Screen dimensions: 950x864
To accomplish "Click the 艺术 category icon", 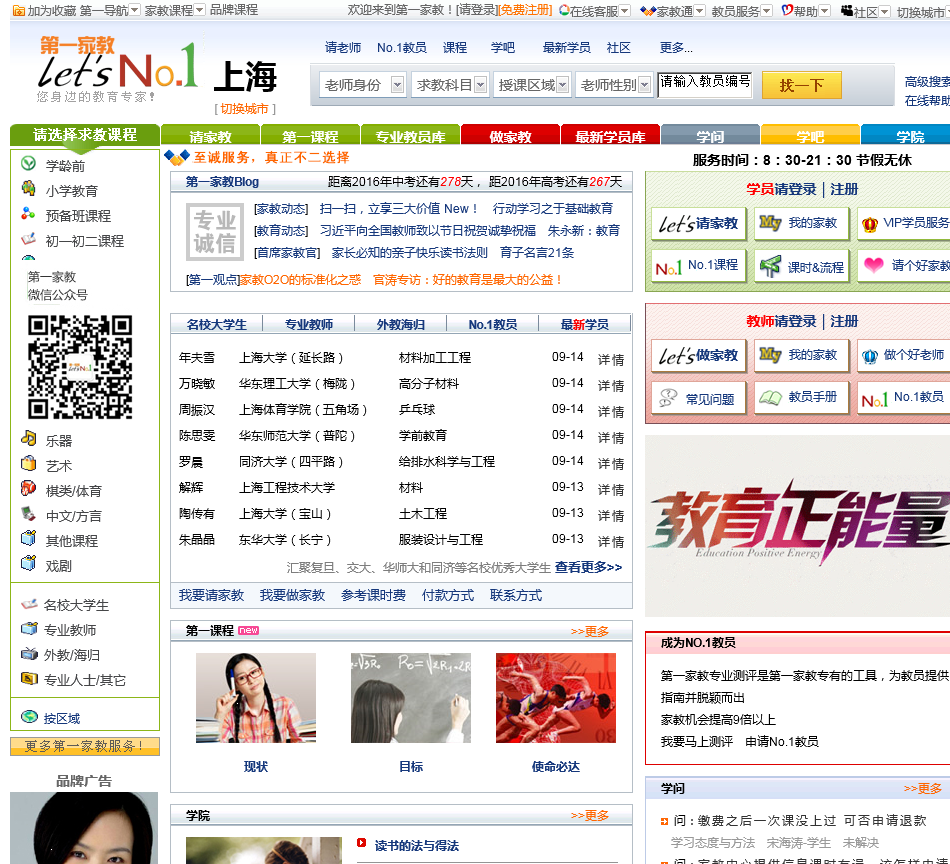I will pos(28,464).
